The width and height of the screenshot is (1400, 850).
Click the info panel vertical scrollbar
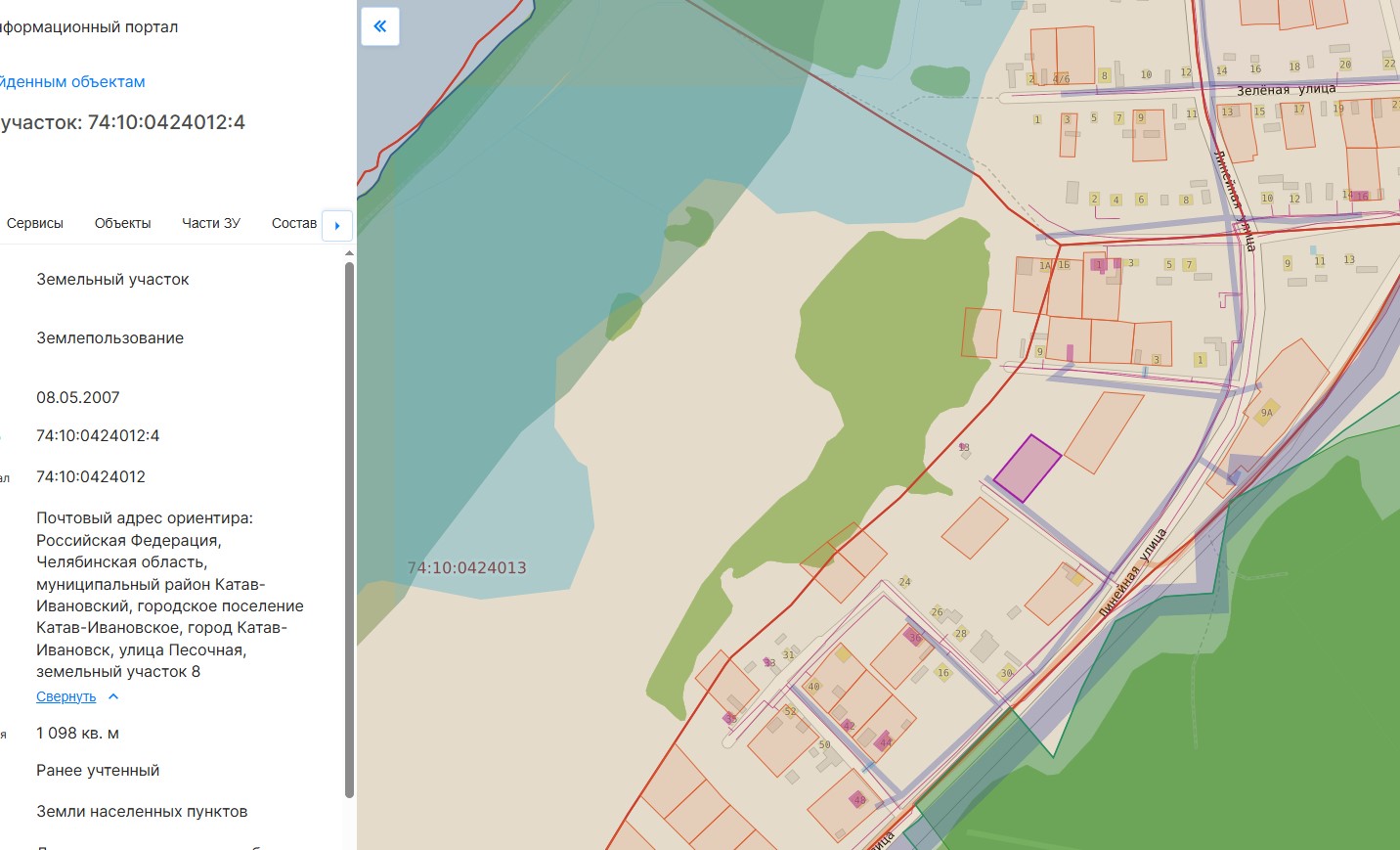pos(349,529)
